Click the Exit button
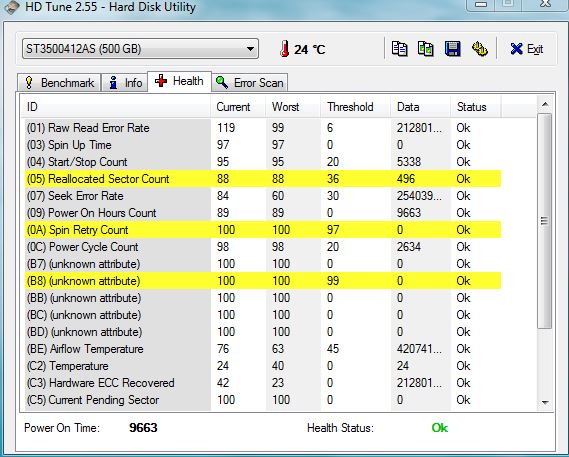 click(527, 49)
